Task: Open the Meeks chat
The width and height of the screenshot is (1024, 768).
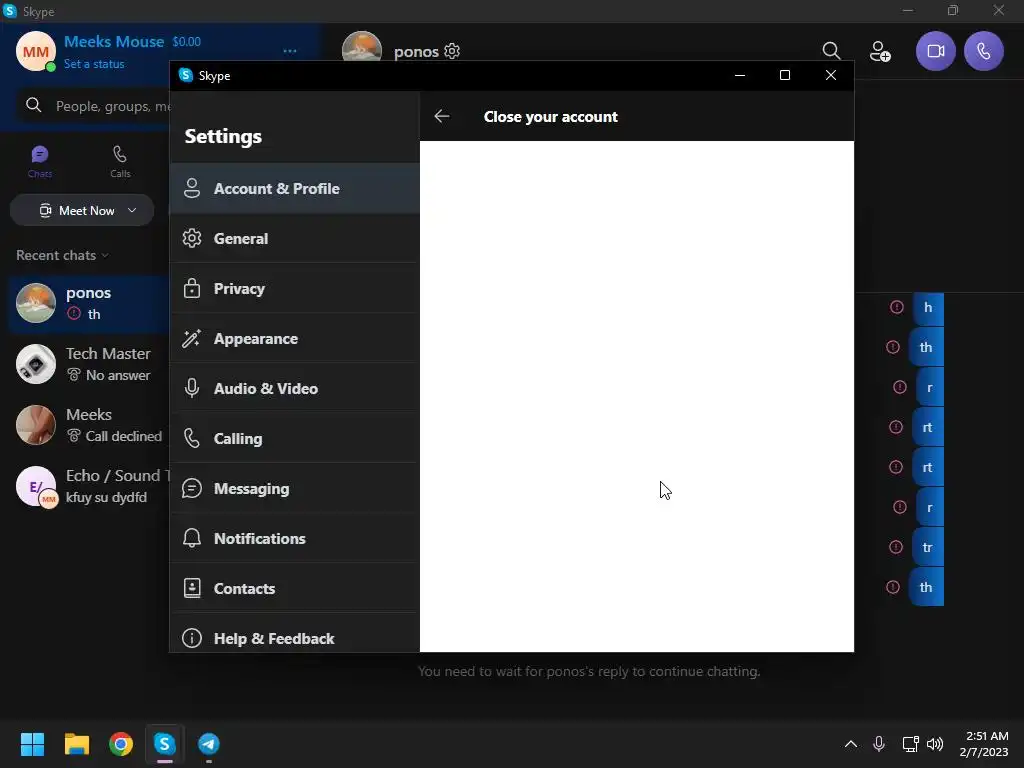Action: (89, 424)
